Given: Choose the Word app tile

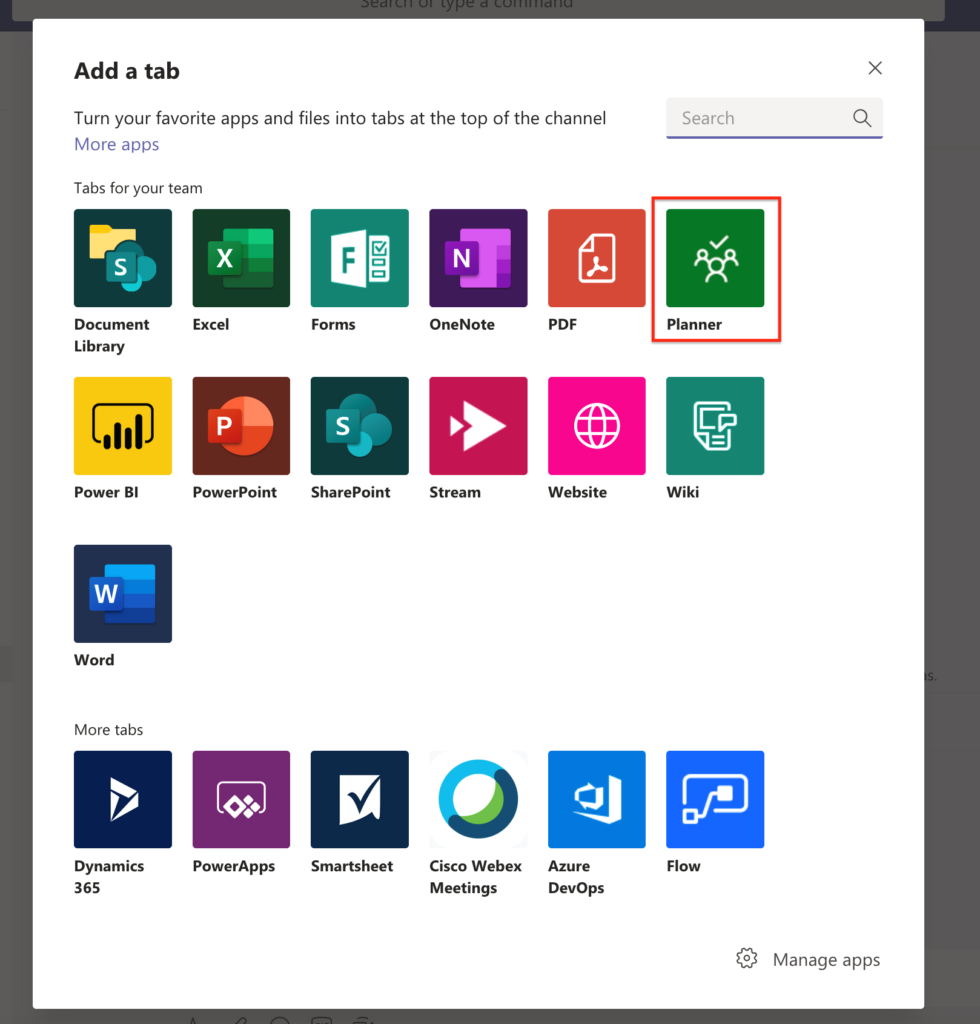Looking at the screenshot, I should pos(123,594).
